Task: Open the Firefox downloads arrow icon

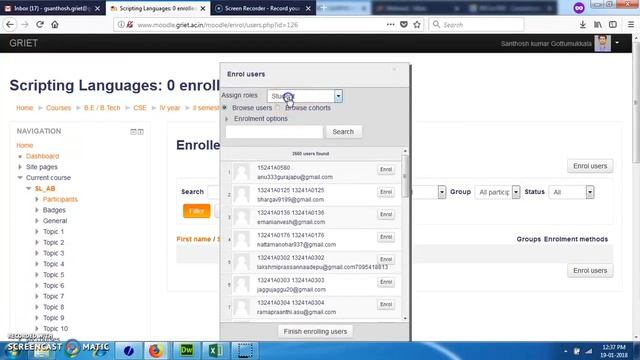Action: (x=583, y=24)
